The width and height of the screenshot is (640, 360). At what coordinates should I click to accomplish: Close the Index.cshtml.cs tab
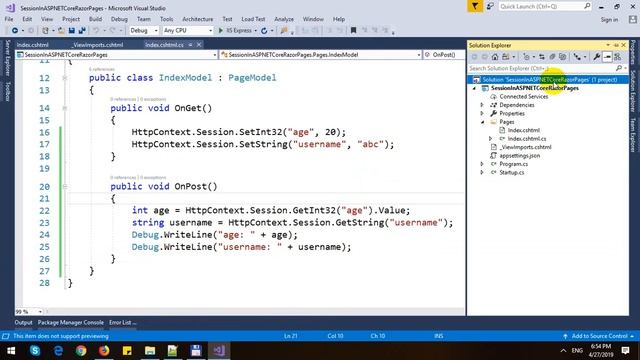click(x=199, y=45)
